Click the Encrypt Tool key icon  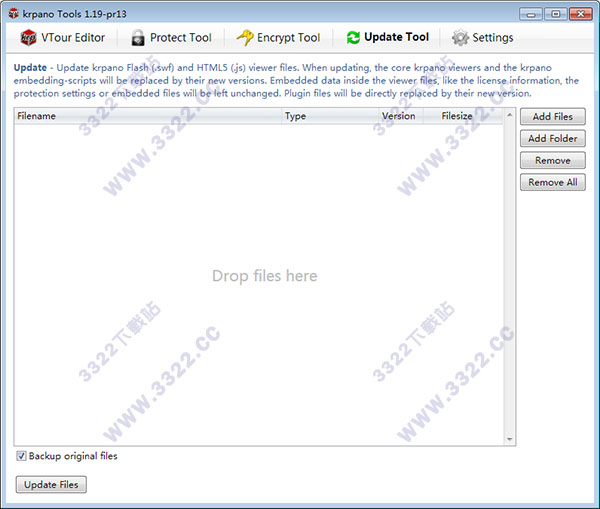coord(245,38)
